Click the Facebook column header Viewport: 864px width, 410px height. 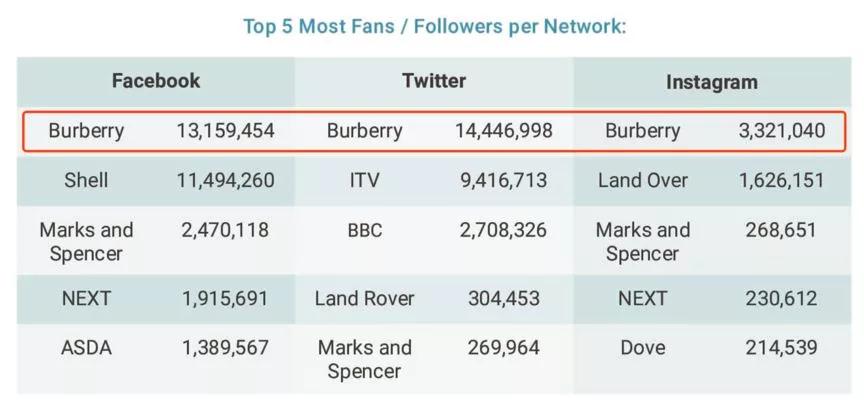pos(156,81)
